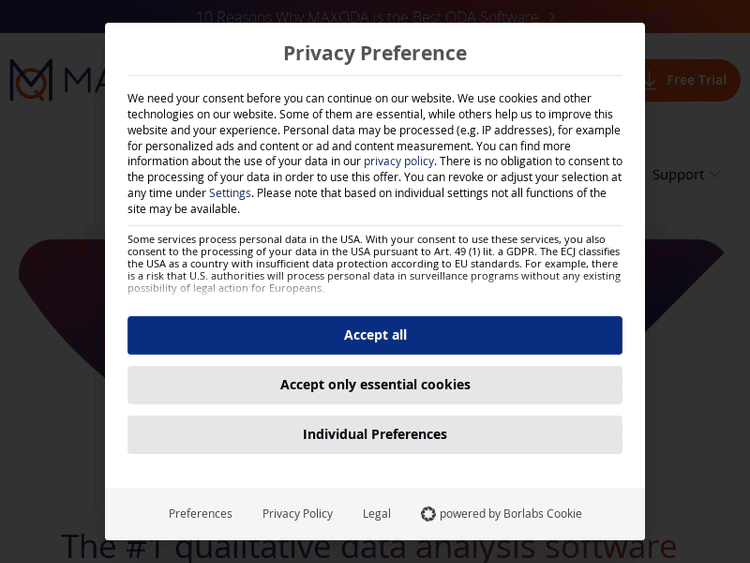Click the arrow after the banner text
Image resolution: width=750 pixels, height=563 pixels.
tap(551, 17)
